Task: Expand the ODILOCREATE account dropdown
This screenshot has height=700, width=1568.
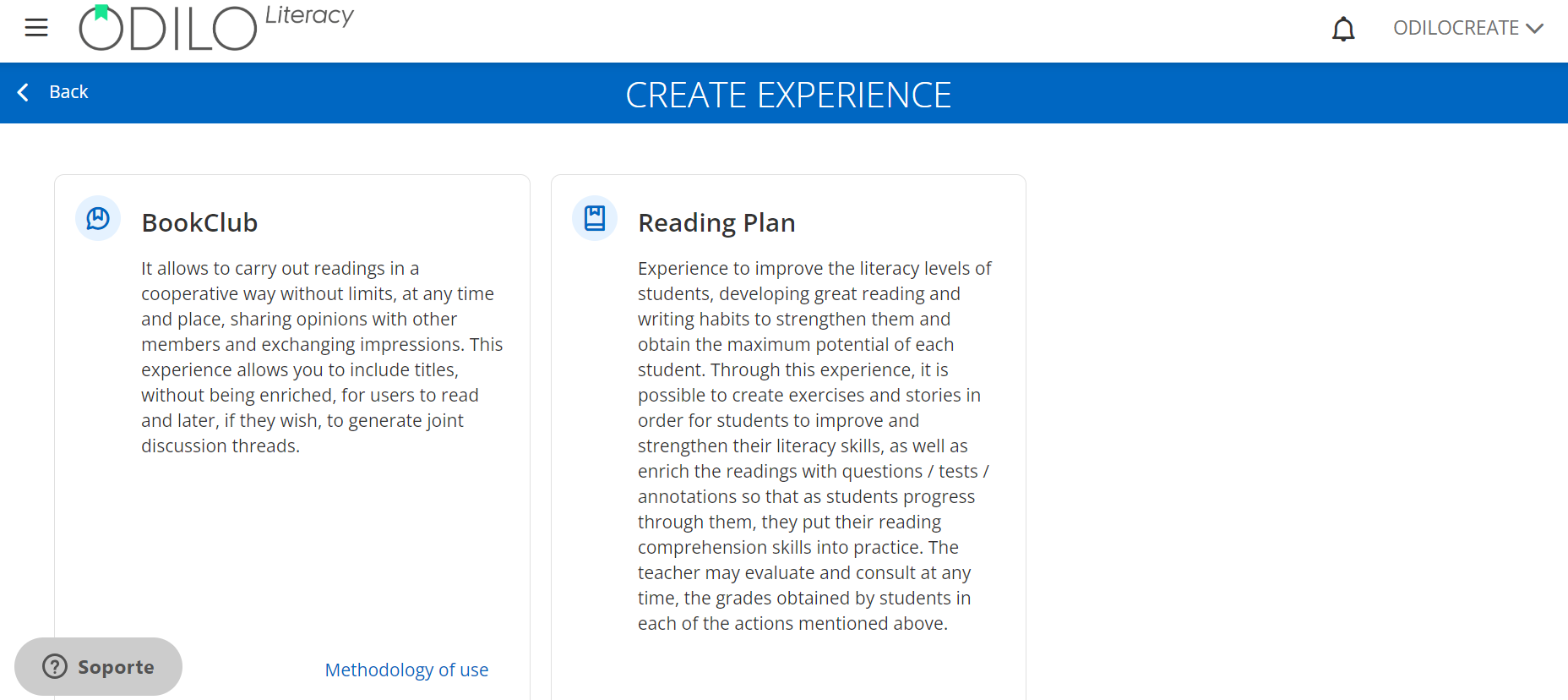Action: (1468, 28)
